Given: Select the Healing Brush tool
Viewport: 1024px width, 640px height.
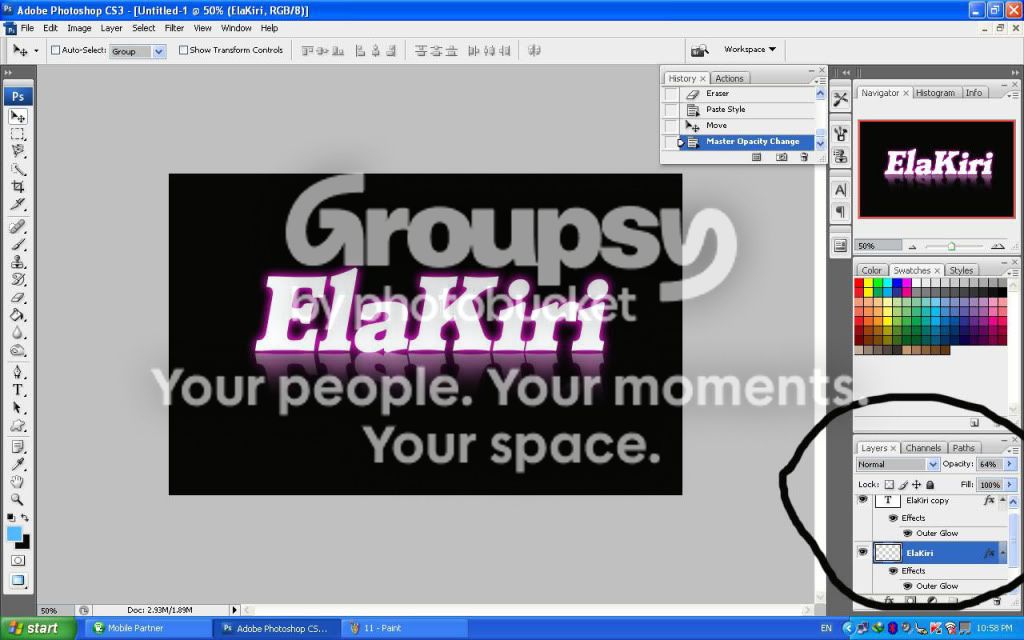Looking at the screenshot, I should (18, 227).
